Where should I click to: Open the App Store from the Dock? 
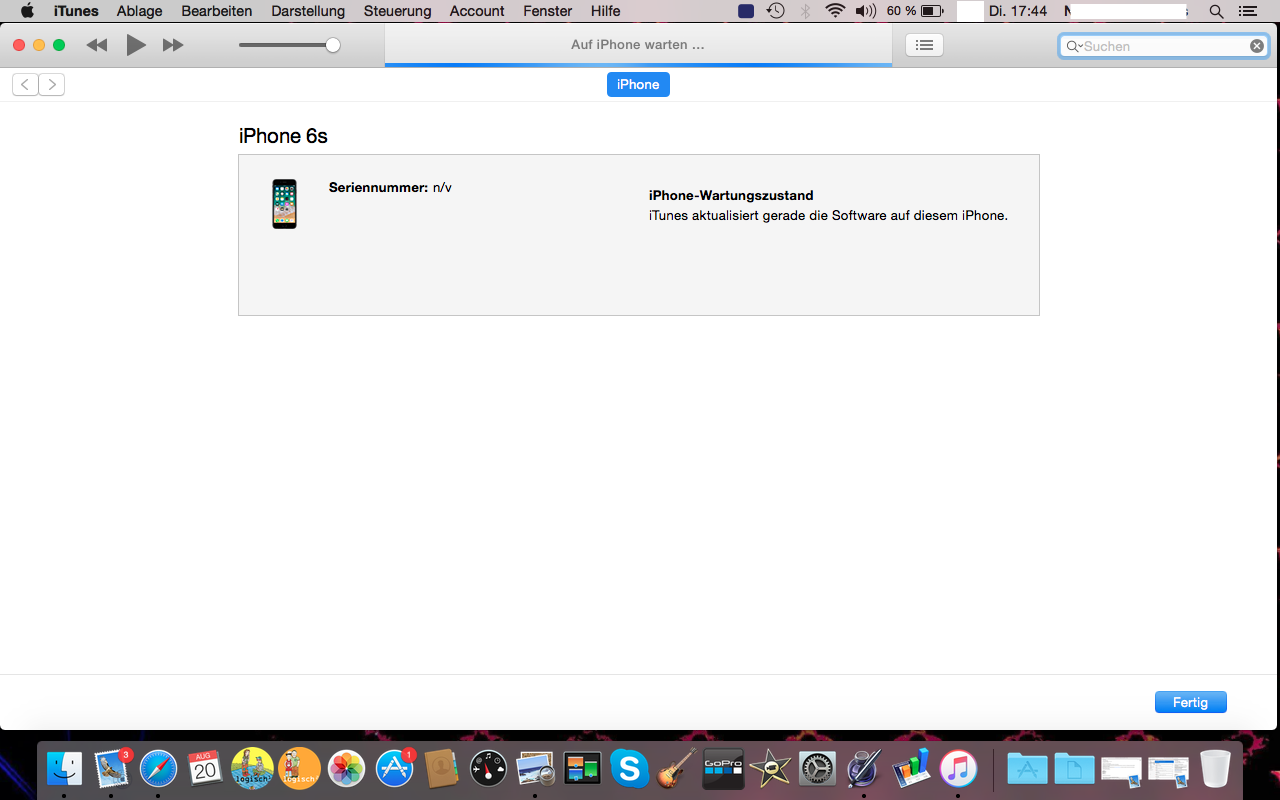coord(395,768)
